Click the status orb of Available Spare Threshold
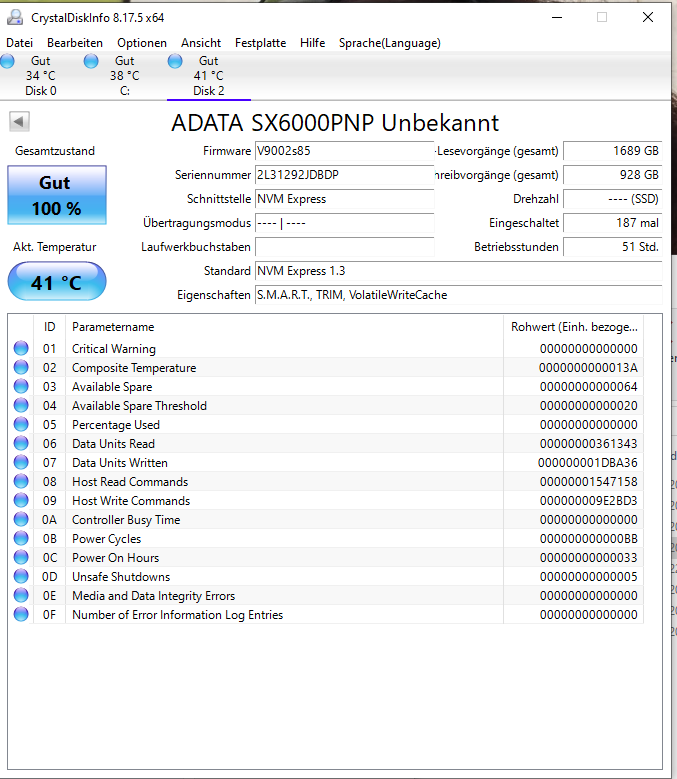677x779 pixels. tap(21, 405)
